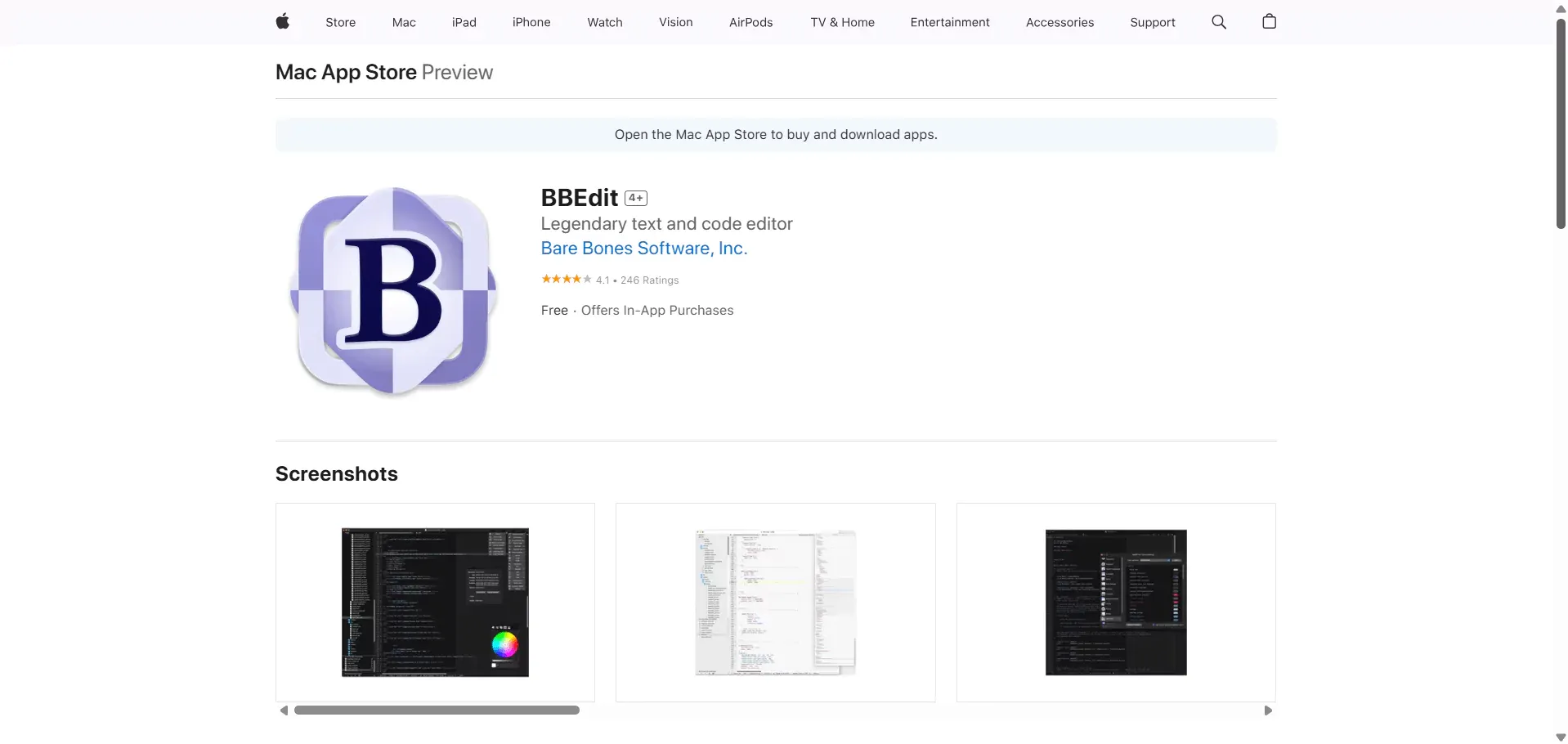Click the Mac App Store Preview heading
Screen dimensions: 1568x744
click(384, 72)
